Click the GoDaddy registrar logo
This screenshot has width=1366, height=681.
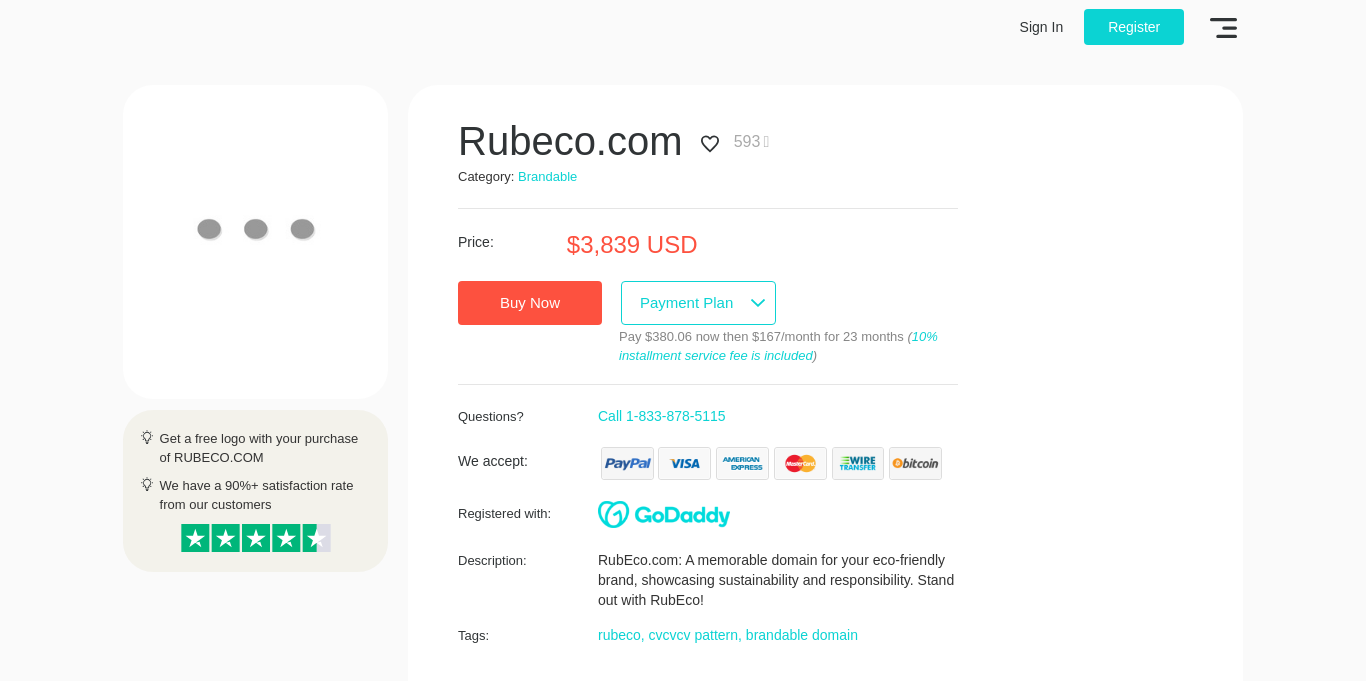pyautogui.click(x=664, y=514)
